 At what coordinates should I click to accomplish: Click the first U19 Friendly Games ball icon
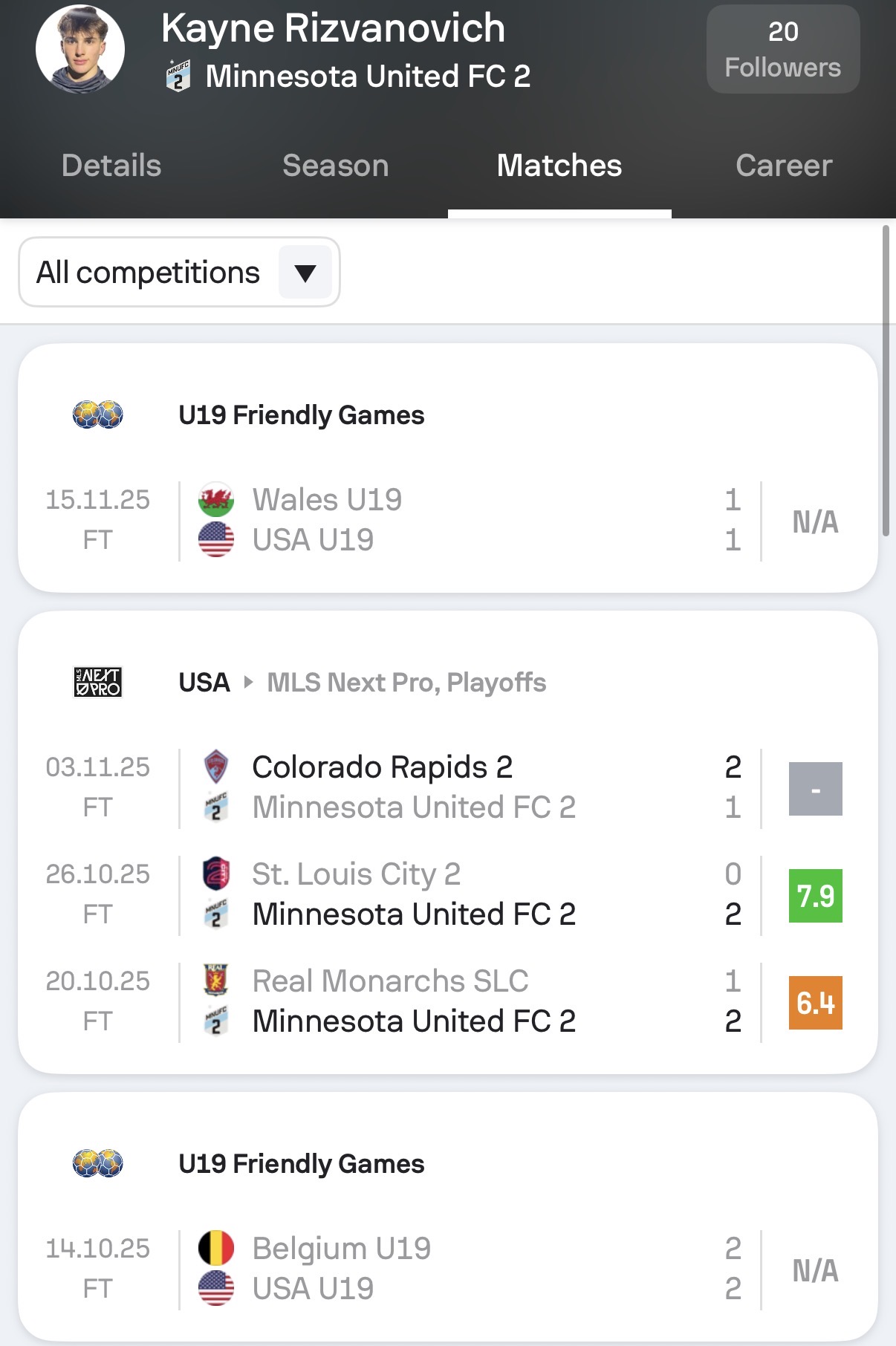(98, 414)
